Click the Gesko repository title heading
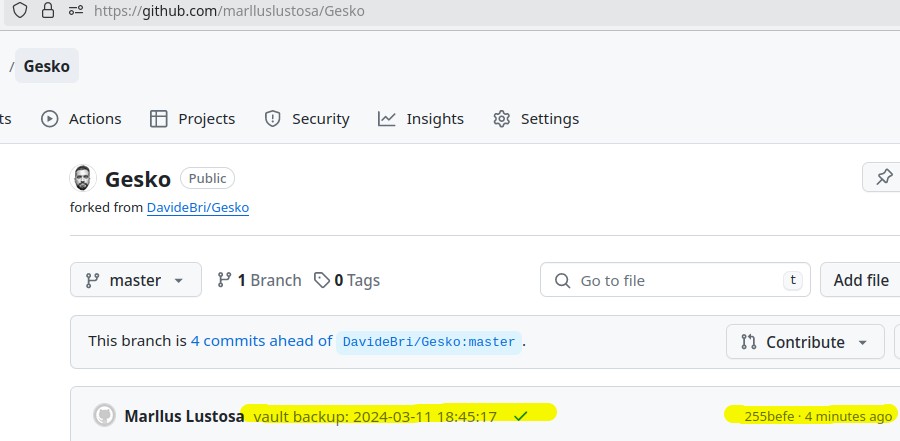Screen dimensions: 900x441 point(138,179)
